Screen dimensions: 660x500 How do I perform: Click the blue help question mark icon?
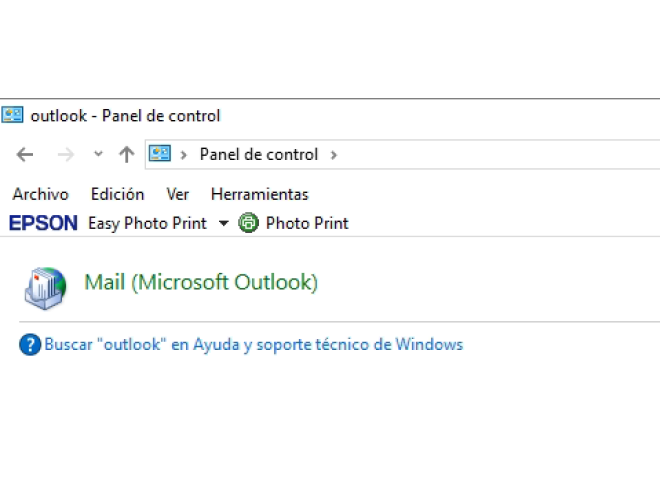[x=30, y=345]
